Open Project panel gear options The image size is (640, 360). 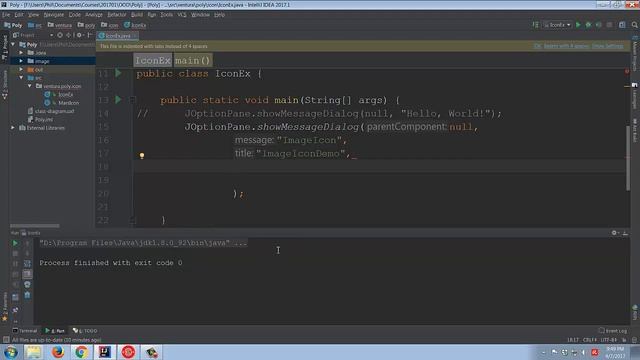pos(80,35)
